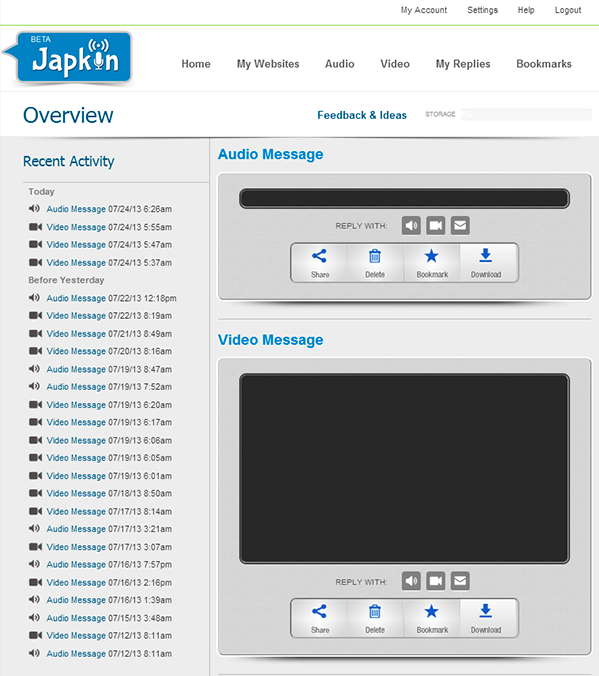Bookmark the Audio Message with star icon

click(x=432, y=263)
